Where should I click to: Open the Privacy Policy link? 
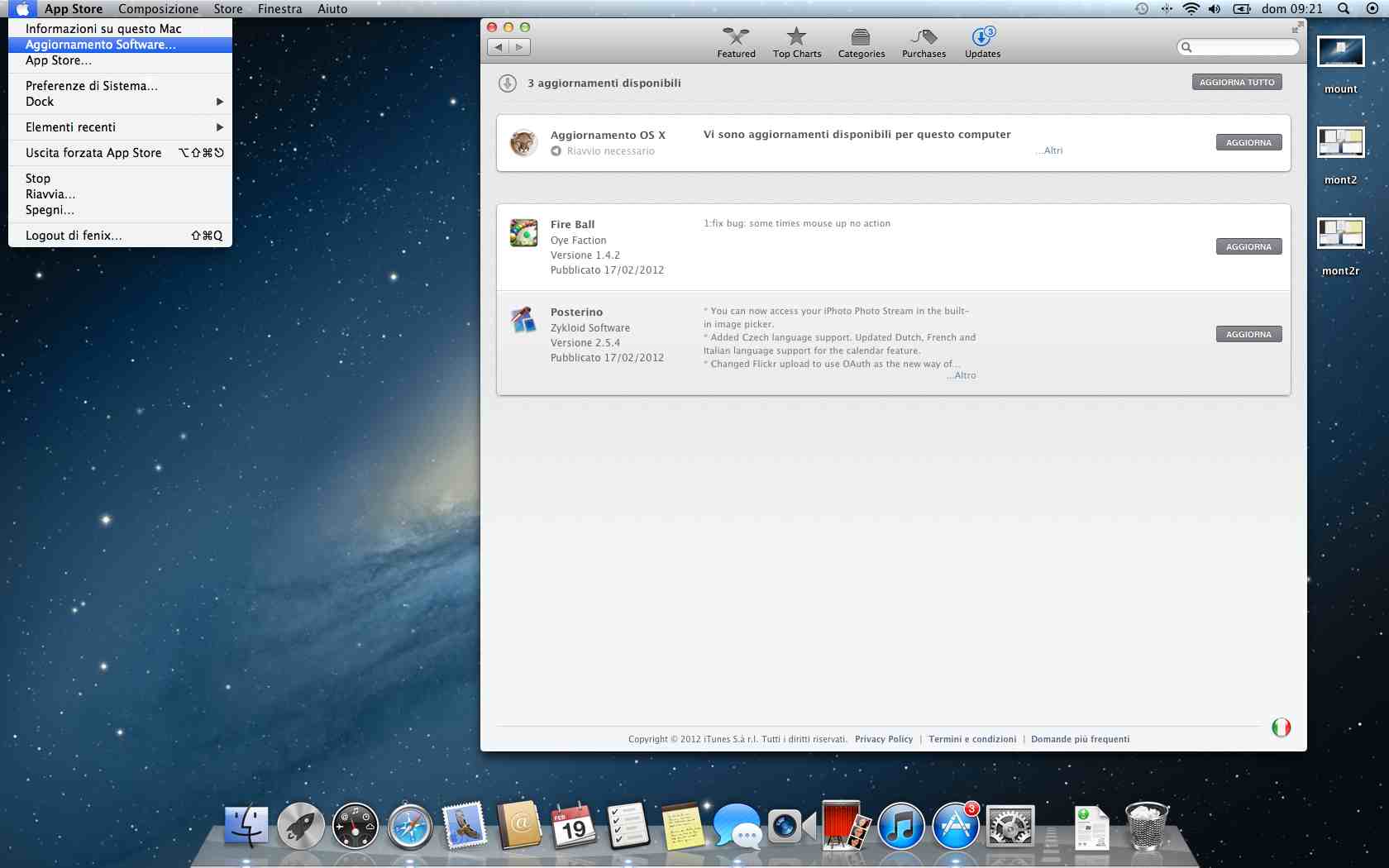884,739
